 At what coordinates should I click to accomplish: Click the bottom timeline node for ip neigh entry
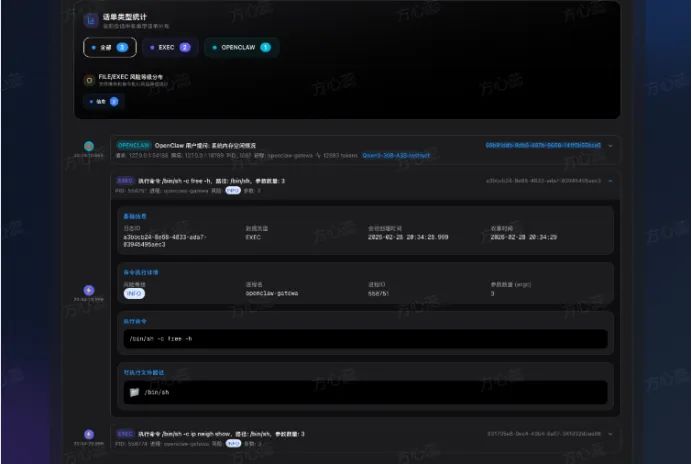click(89, 434)
